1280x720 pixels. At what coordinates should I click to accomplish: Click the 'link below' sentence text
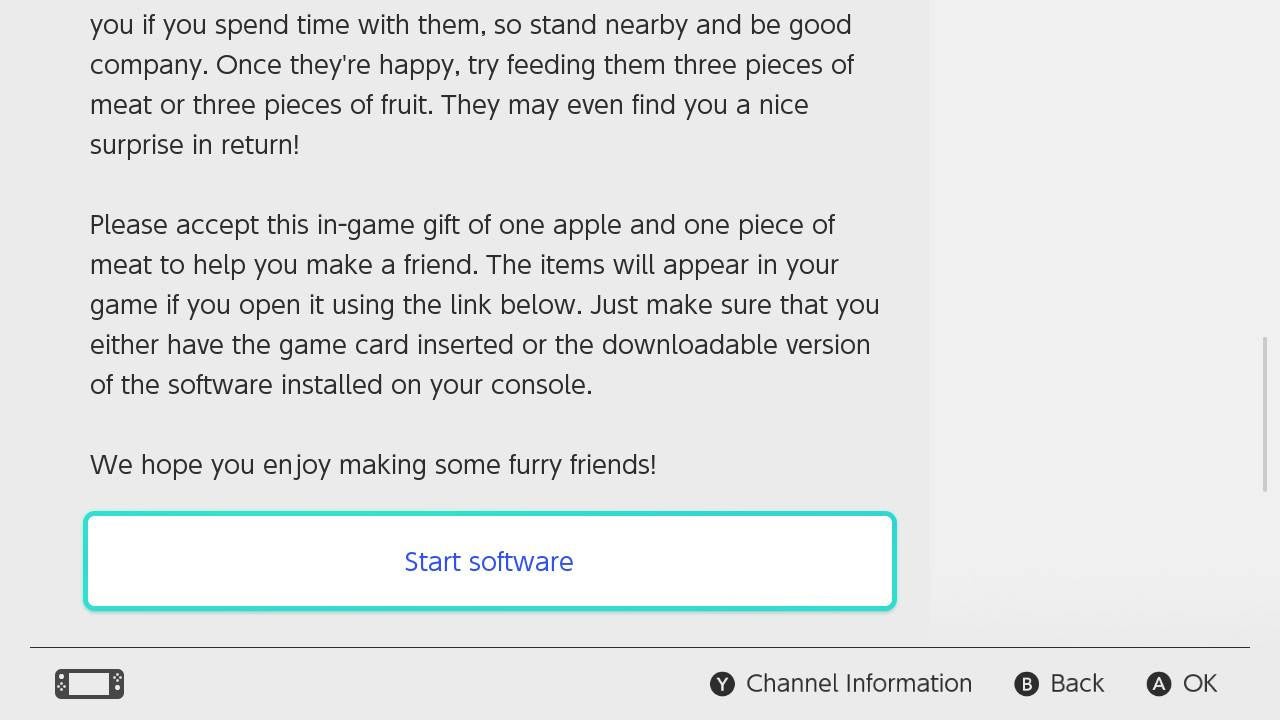[485, 305]
